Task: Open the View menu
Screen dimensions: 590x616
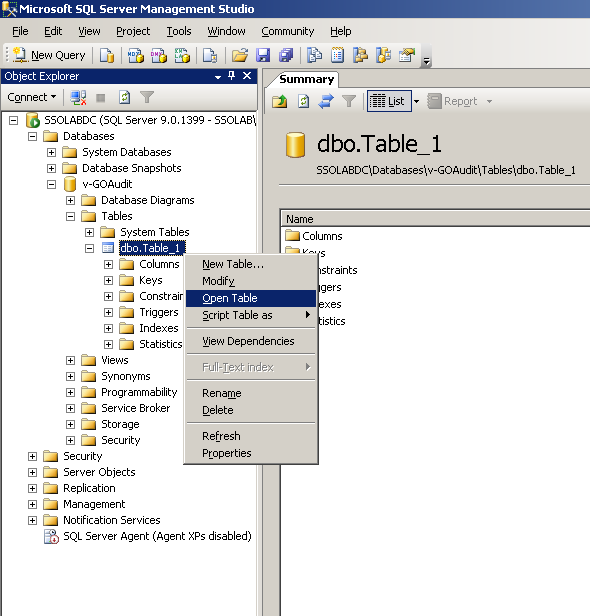Action: coord(89,31)
